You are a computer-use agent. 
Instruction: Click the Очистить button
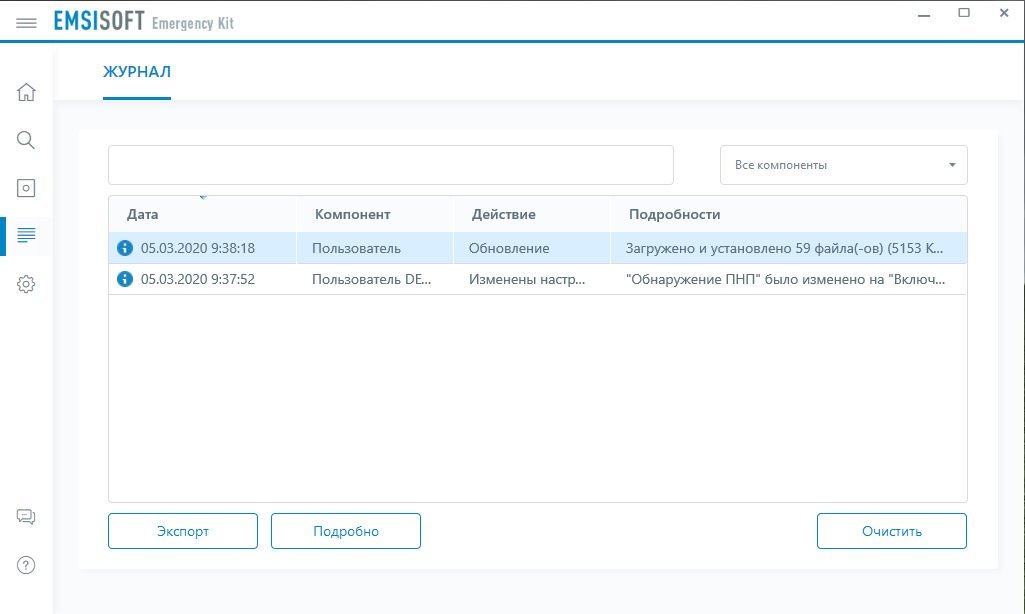(891, 531)
